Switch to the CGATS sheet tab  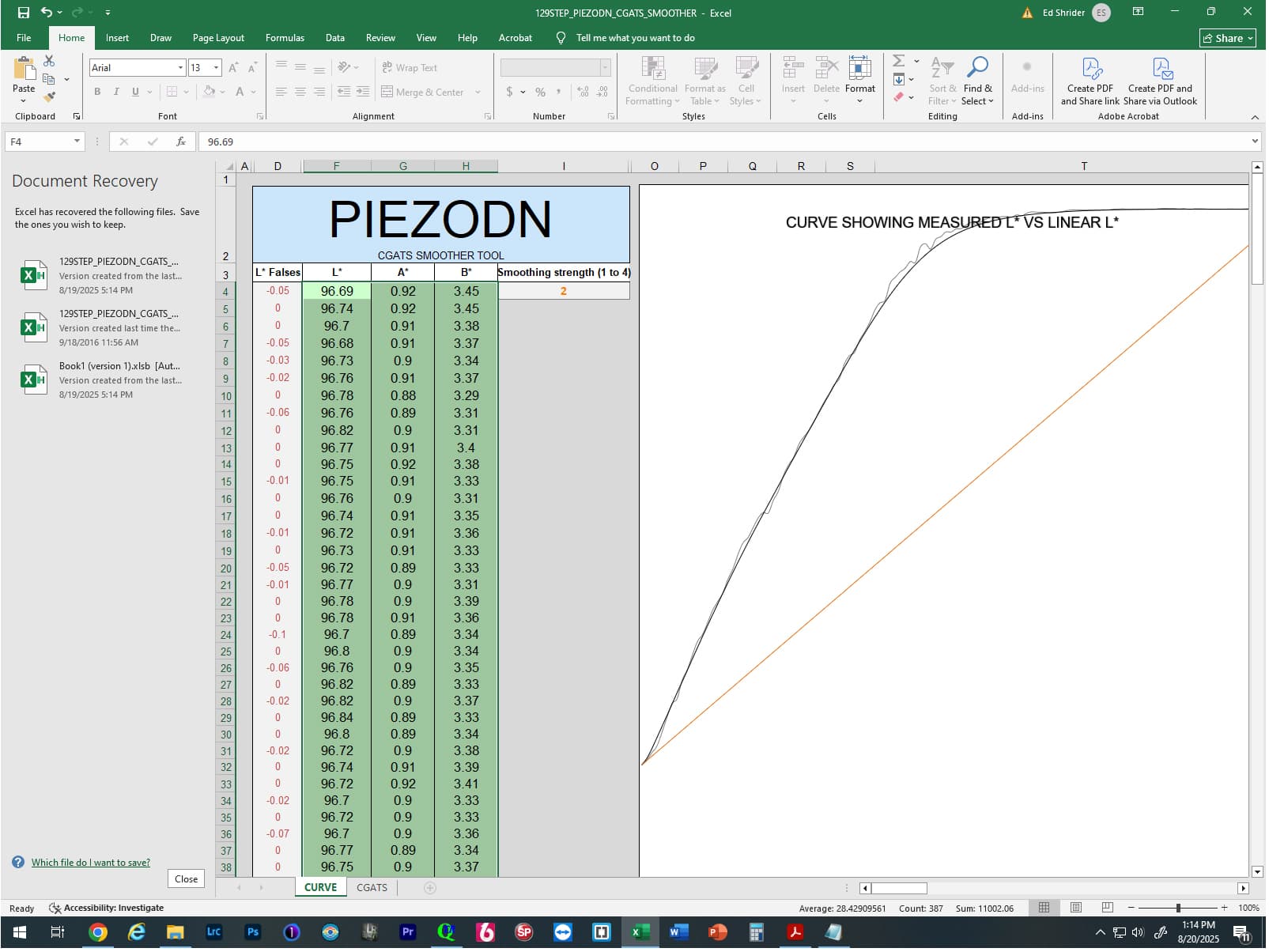coord(373,890)
